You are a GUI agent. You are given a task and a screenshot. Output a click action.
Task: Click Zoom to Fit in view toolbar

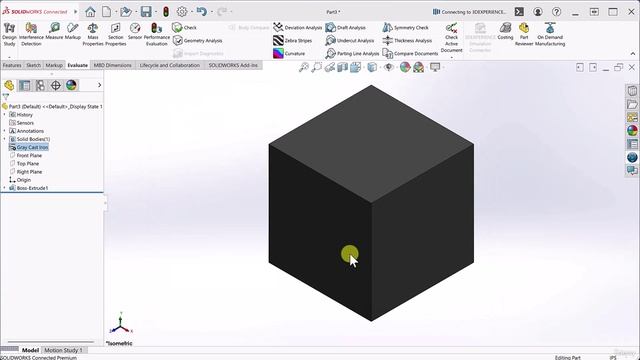click(304, 67)
